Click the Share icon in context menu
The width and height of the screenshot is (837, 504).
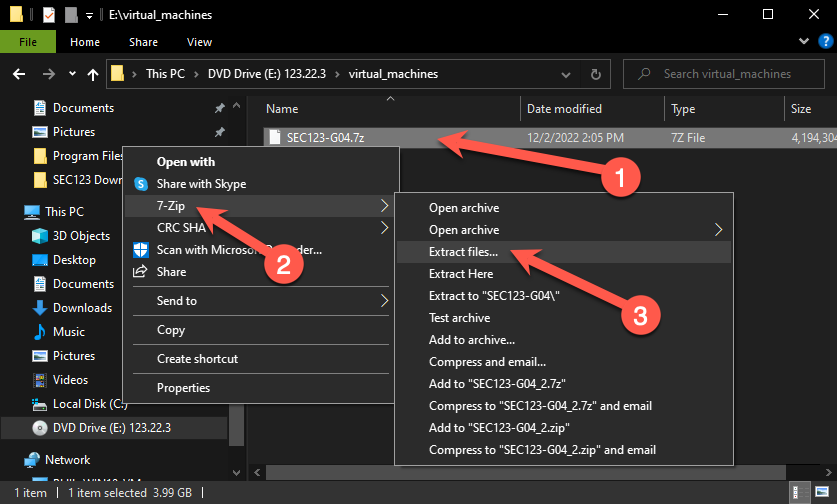pyautogui.click(x=141, y=272)
